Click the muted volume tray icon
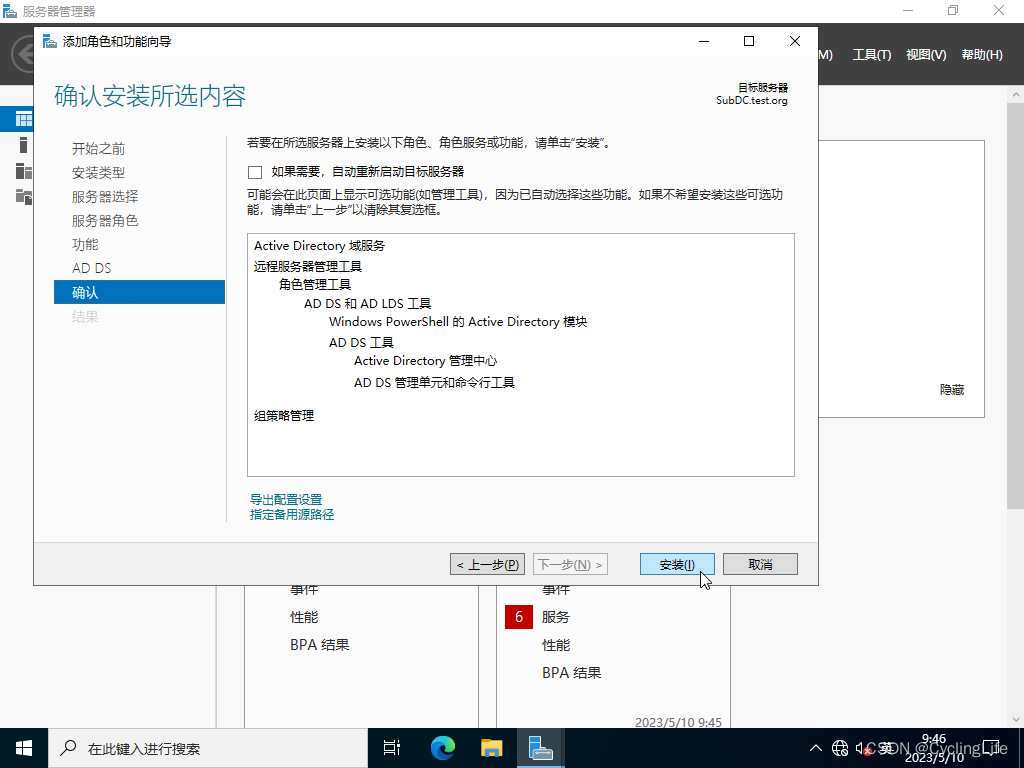Image resolution: width=1024 pixels, height=768 pixels. pos(862,747)
